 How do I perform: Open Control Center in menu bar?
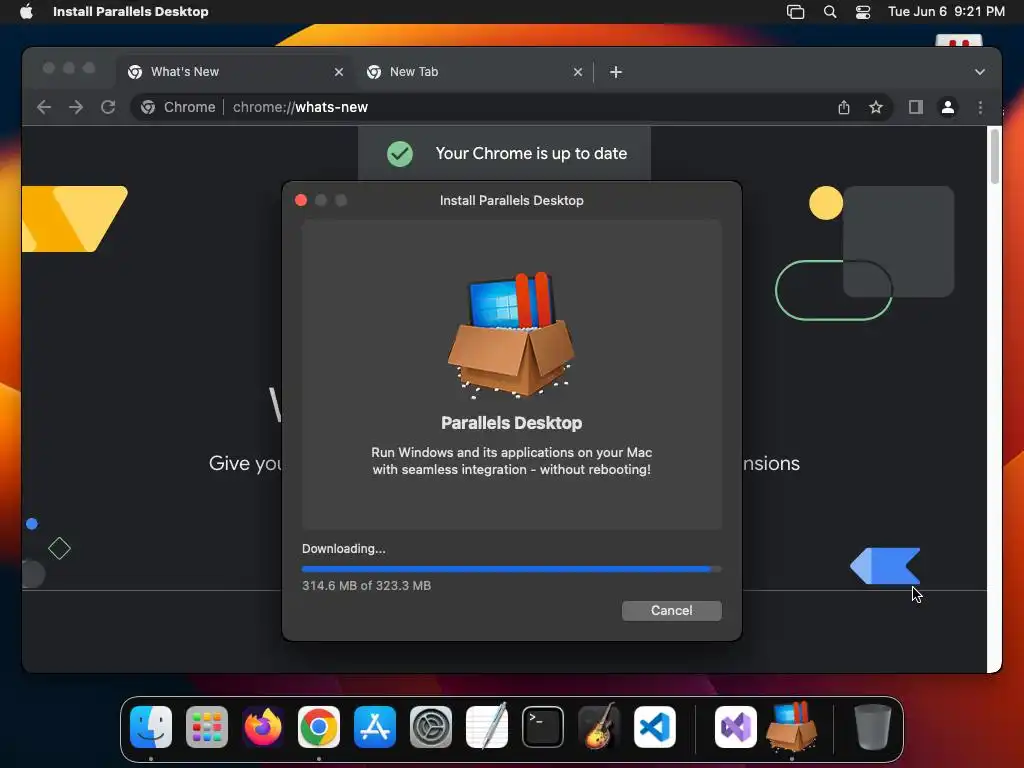pyautogui.click(x=863, y=12)
